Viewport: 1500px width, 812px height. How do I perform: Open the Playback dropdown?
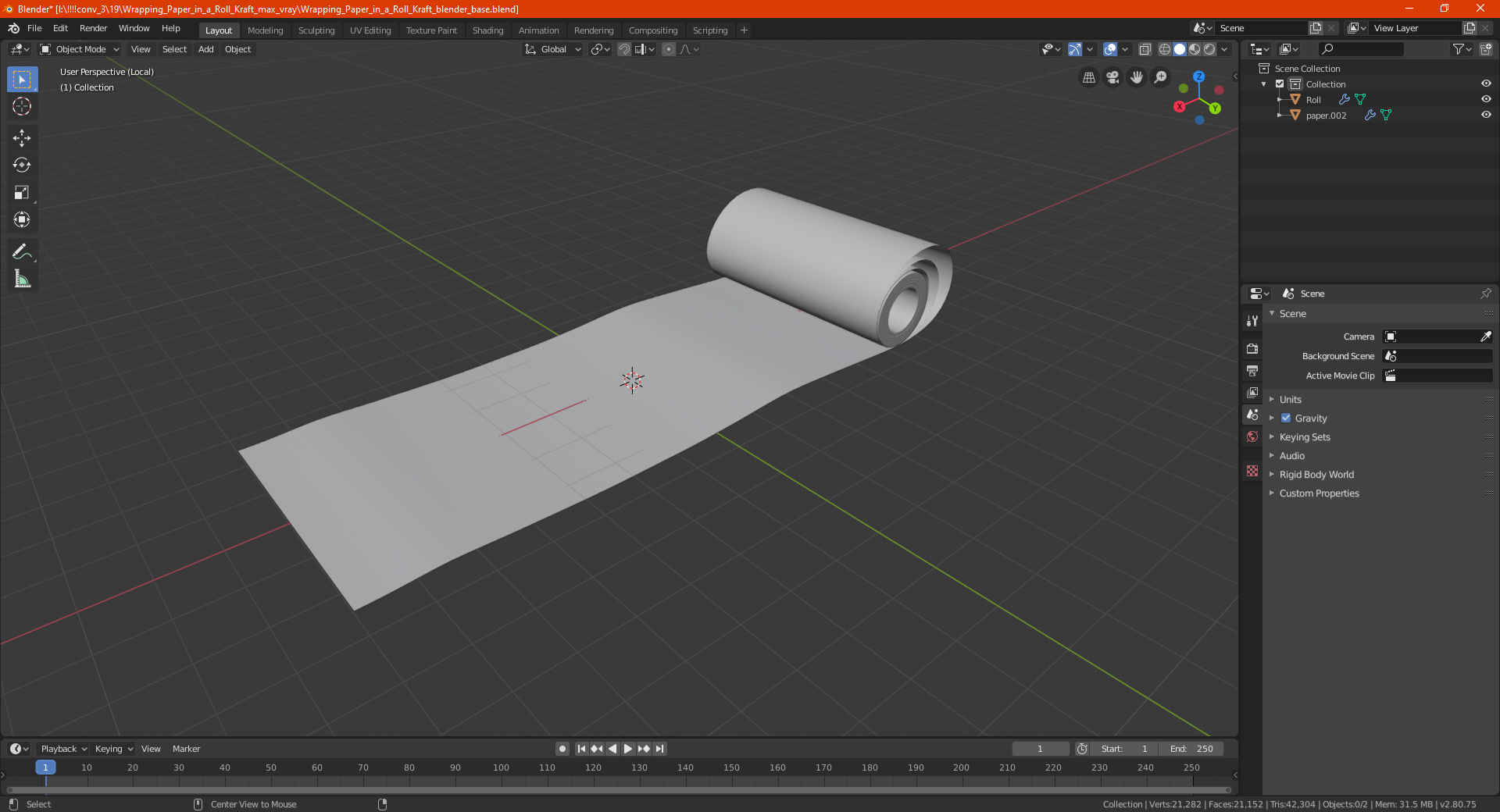click(63, 749)
